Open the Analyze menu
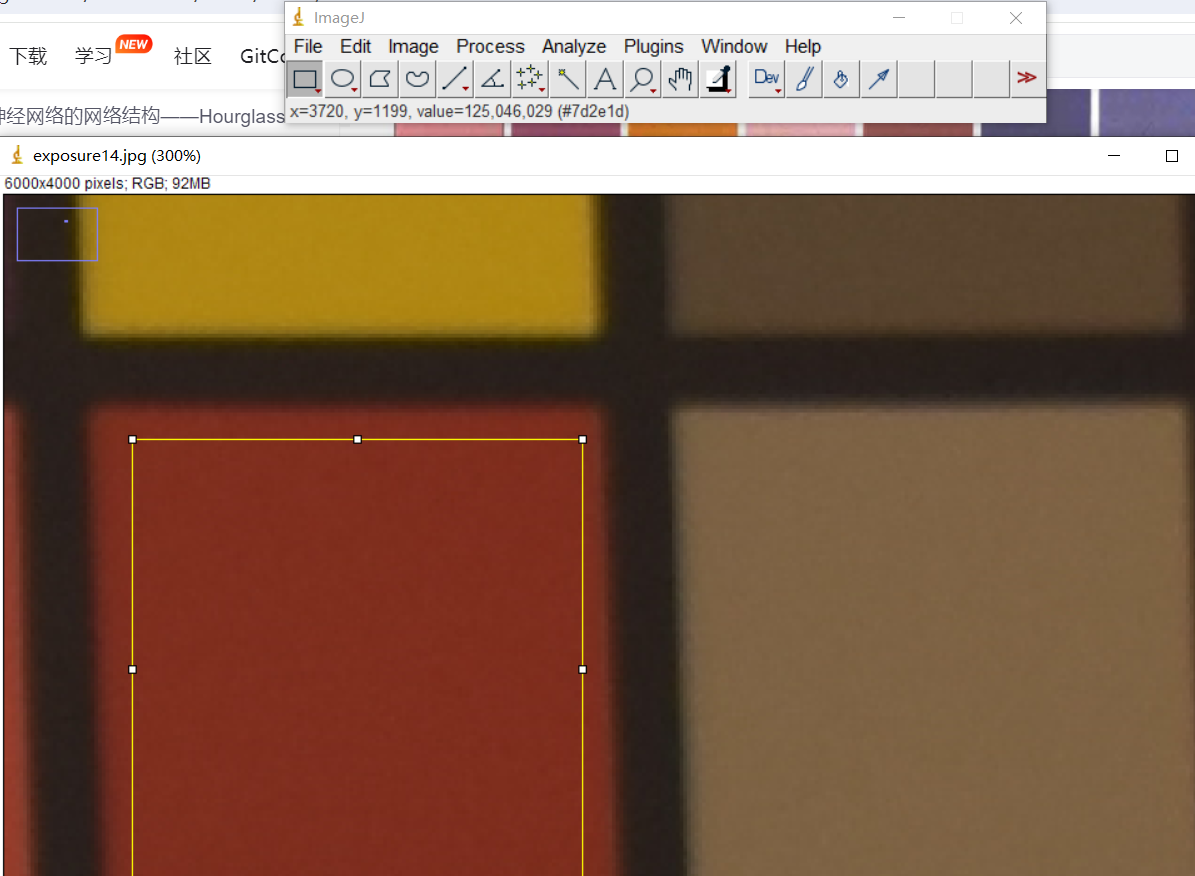Screen dimensions: 1195x876 point(574,47)
